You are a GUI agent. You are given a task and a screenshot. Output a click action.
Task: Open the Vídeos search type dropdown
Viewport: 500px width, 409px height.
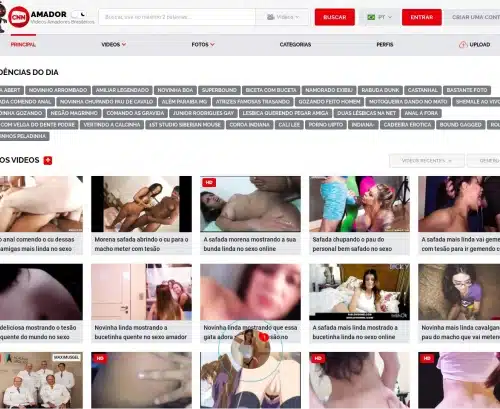283,17
